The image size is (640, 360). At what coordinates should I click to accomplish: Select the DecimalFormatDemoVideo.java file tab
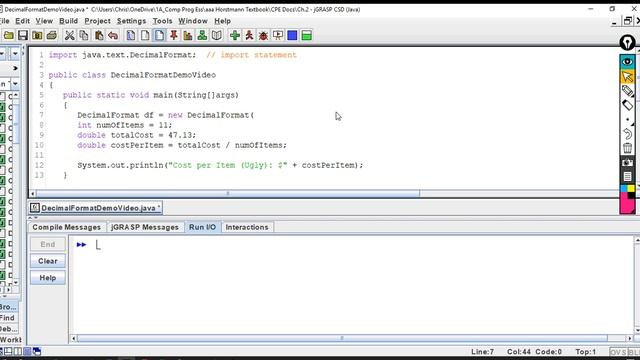tap(96, 208)
